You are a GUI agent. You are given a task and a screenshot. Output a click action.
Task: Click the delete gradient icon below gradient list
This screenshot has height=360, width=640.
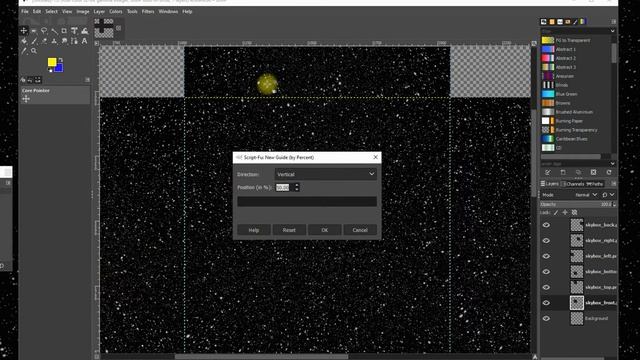(593, 172)
